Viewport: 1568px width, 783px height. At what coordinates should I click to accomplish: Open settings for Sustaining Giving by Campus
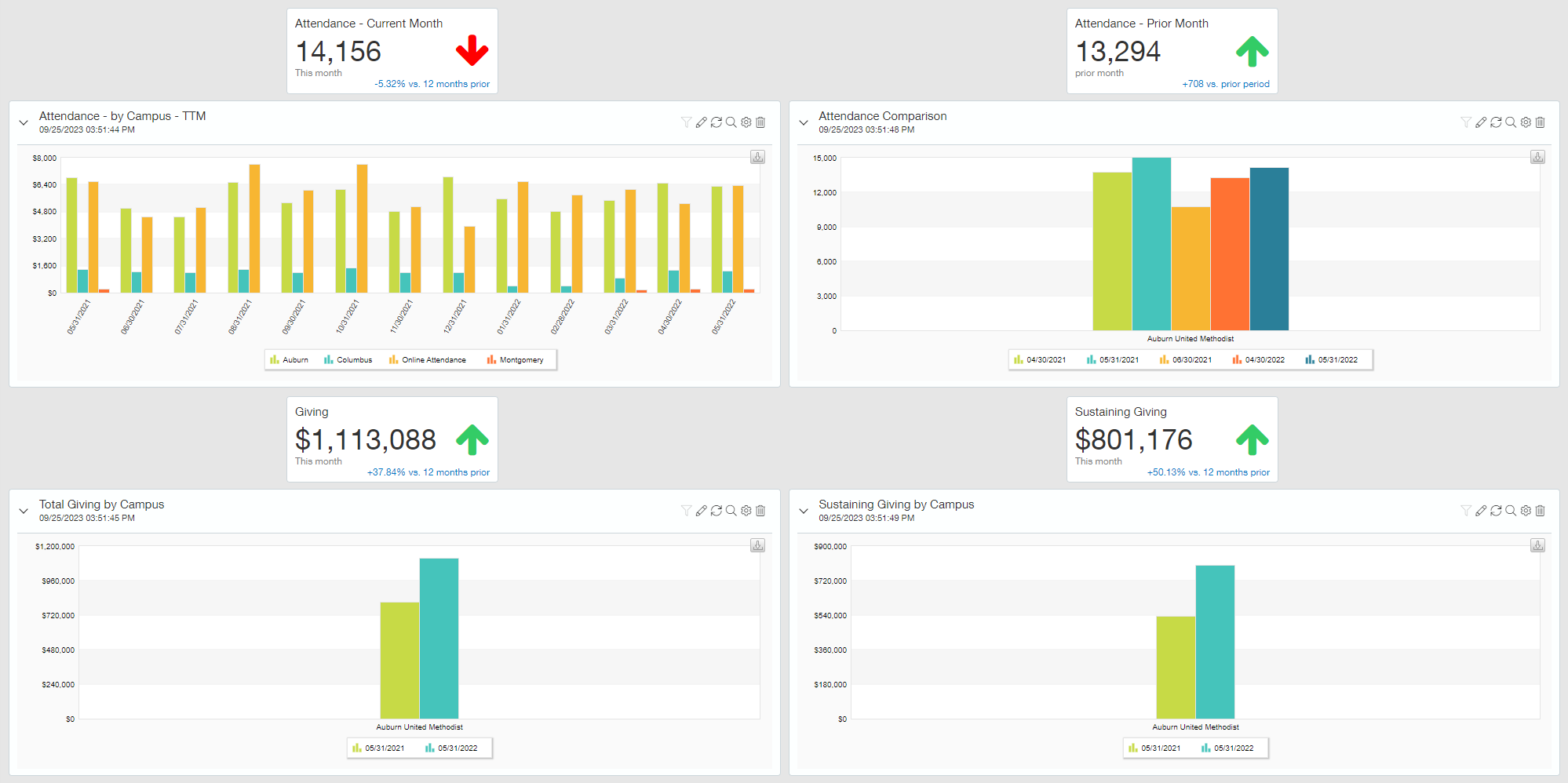[1526, 511]
